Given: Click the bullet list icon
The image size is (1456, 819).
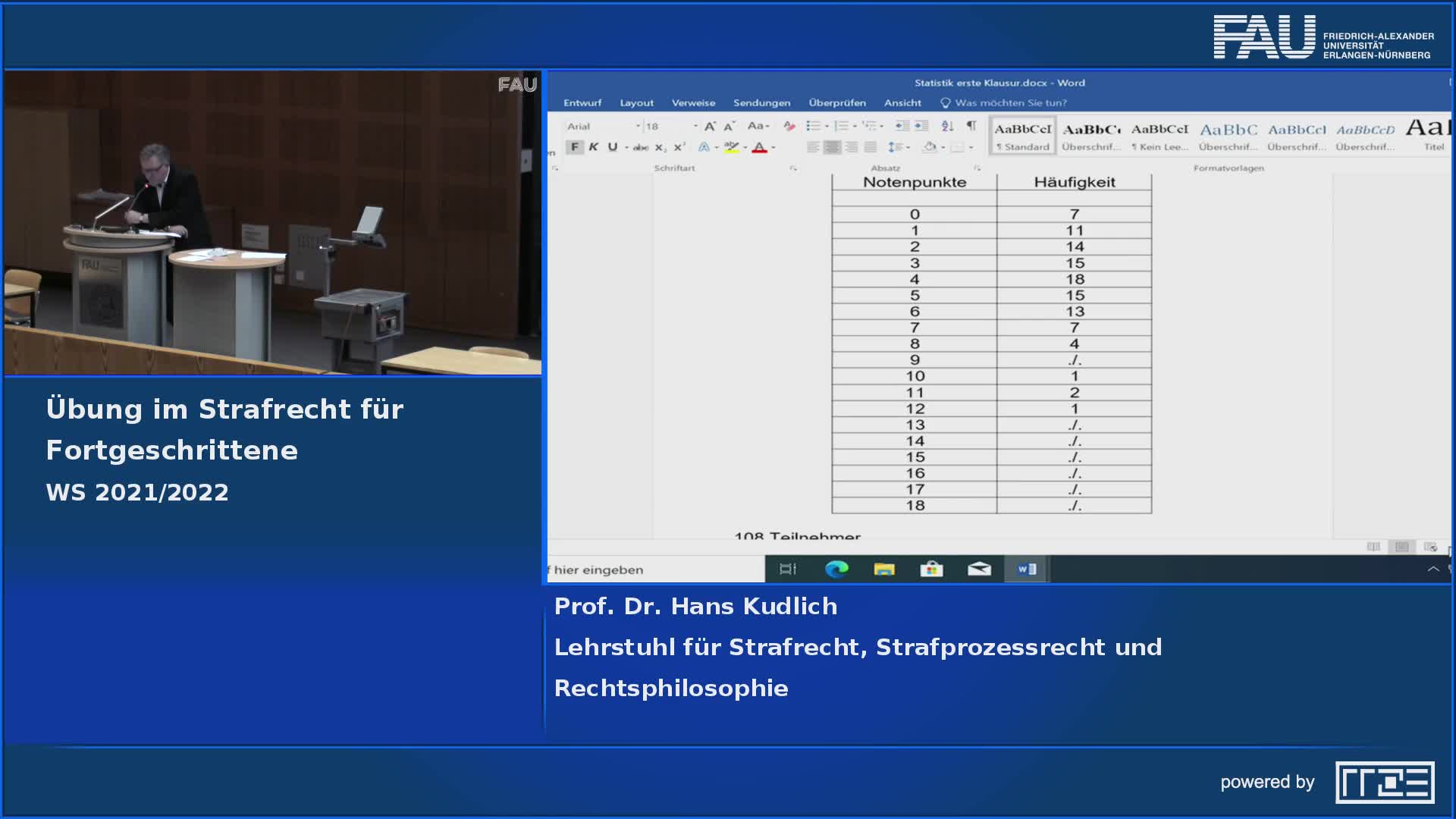Looking at the screenshot, I should pos(813,126).
